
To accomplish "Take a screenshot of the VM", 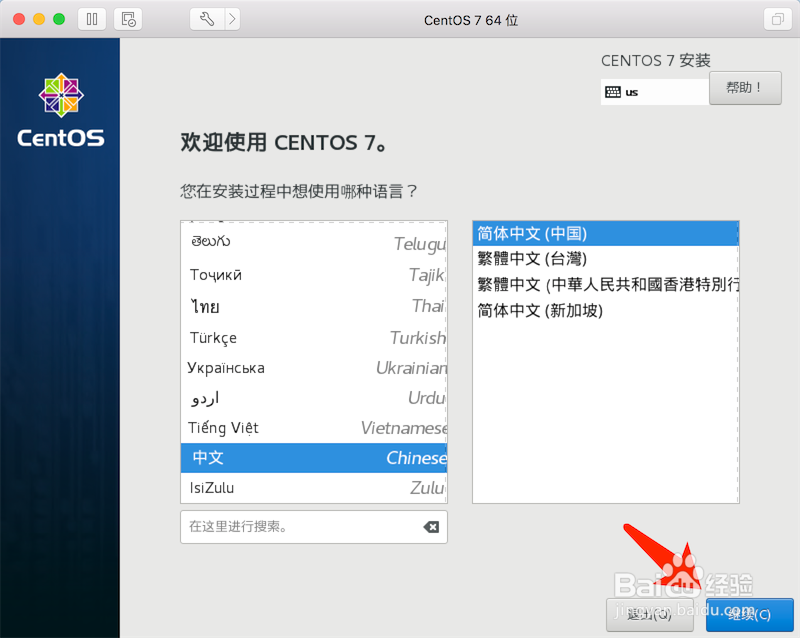I will (x=128, y=19).
